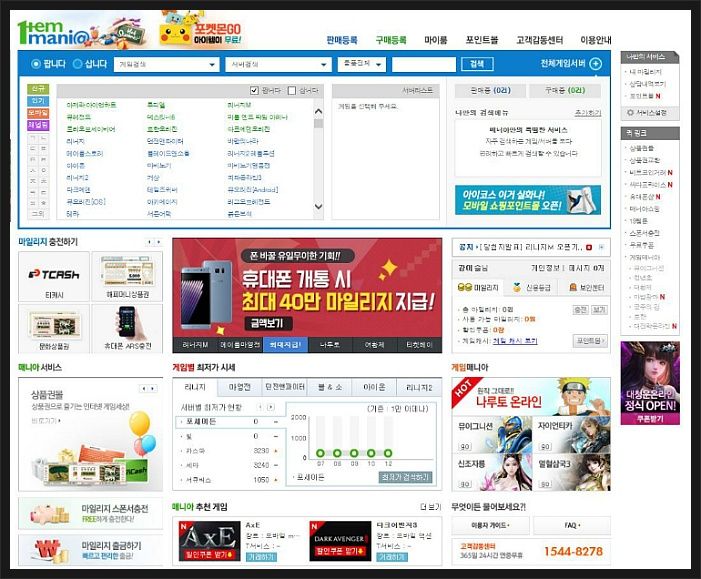The width and height of the screenshot is (701, 579).
Task: Open 포인트몰 button in mileage panel
Action: [x=590, y=341]
